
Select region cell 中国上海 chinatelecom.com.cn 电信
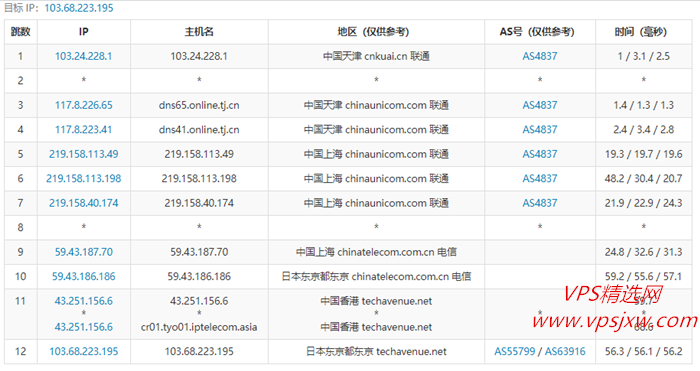pos(376,252)
